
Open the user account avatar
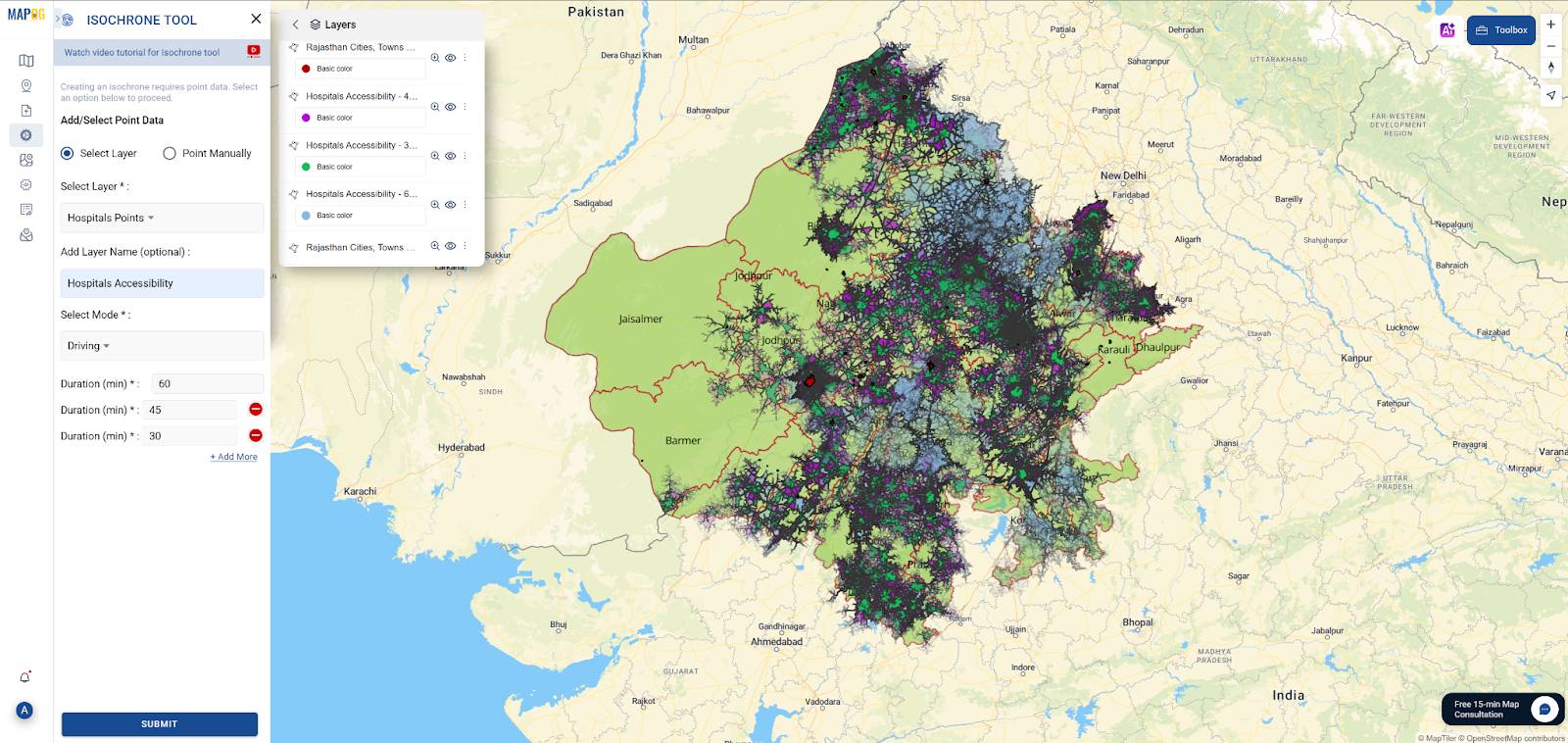pyautogui.click(x=25, y=710)
